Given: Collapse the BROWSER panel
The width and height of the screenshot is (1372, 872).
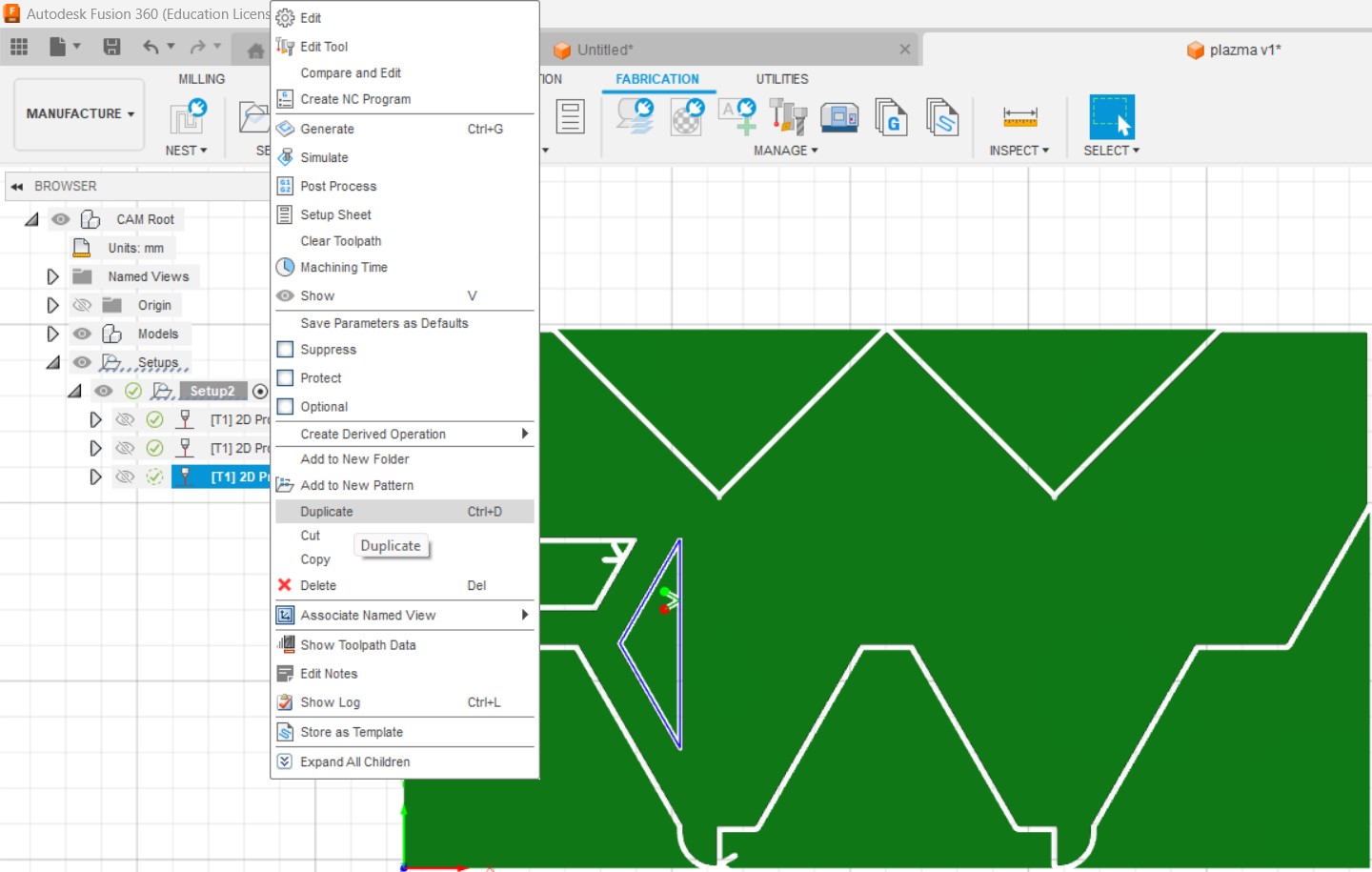Looking at the screenshot, I should point(16,186).
